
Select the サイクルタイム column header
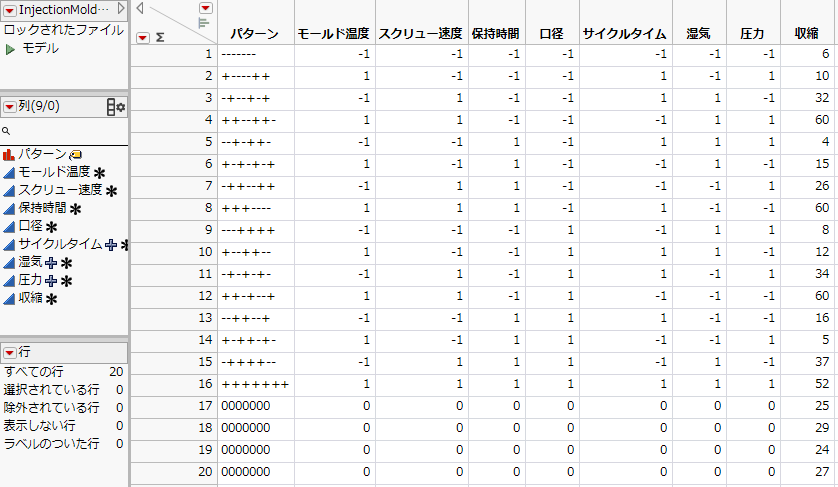[625, 34]
